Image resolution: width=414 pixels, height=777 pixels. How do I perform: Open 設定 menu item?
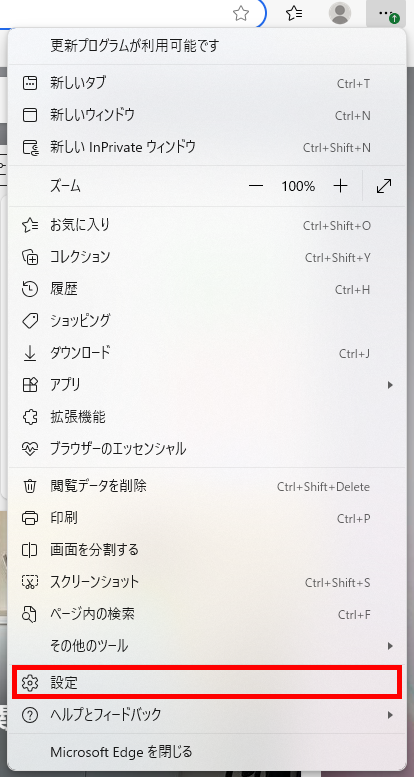tap(207, 683)
